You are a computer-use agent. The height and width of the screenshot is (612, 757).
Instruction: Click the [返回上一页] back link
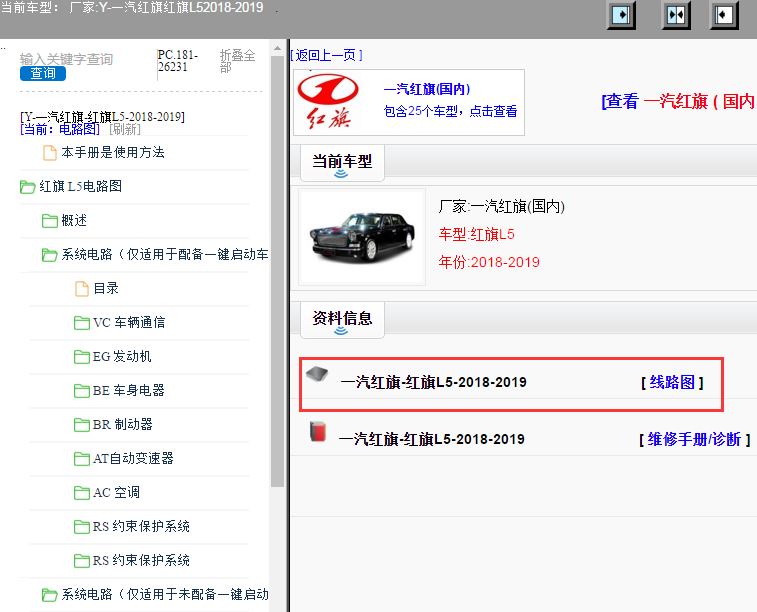tap(326, 56)
